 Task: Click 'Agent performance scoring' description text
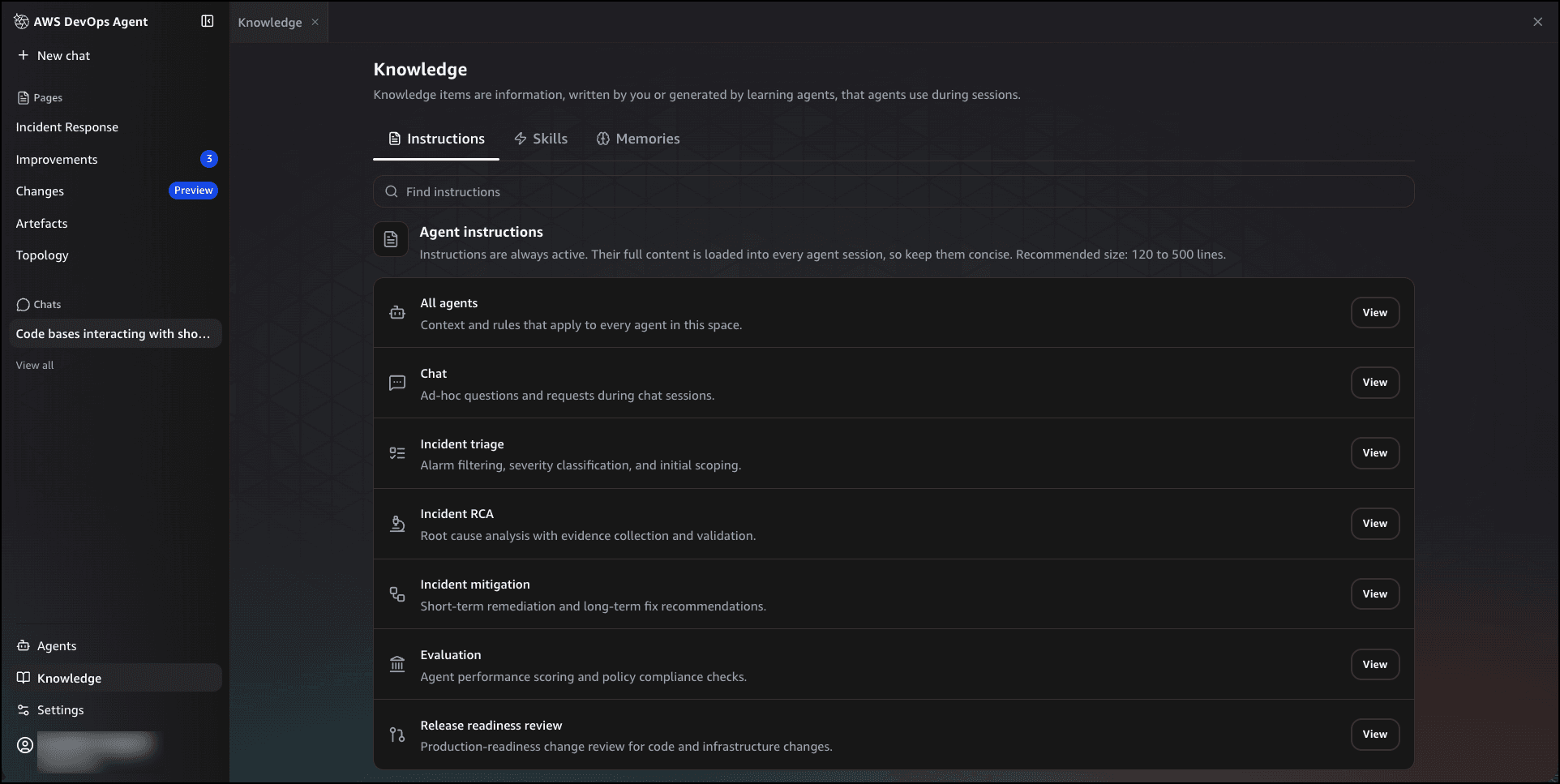click(x=584, y=677)
